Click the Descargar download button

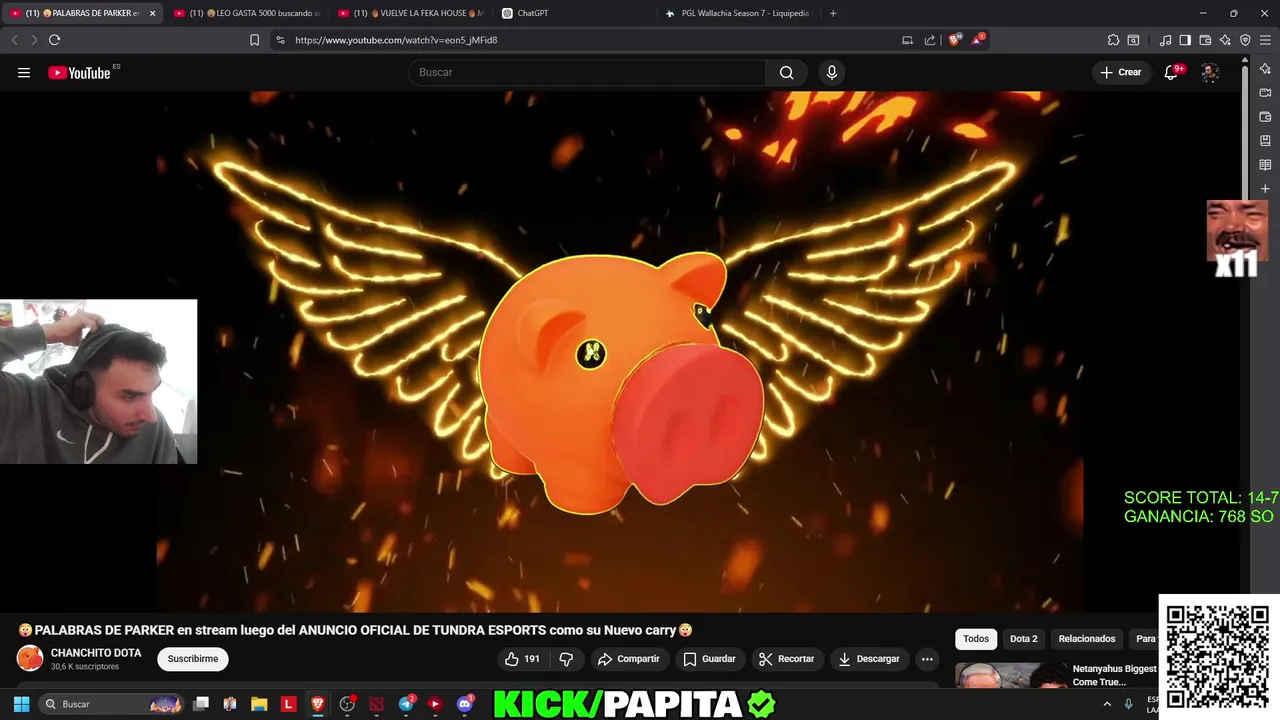point(868,659)
